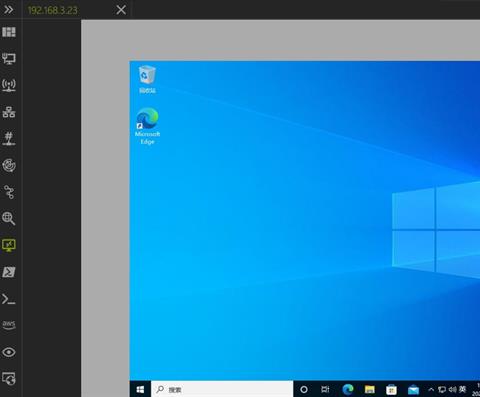Open the hash subnet calculator icon
The height and width of the screenshot is (397, 480).
click(x=9, y=138)
